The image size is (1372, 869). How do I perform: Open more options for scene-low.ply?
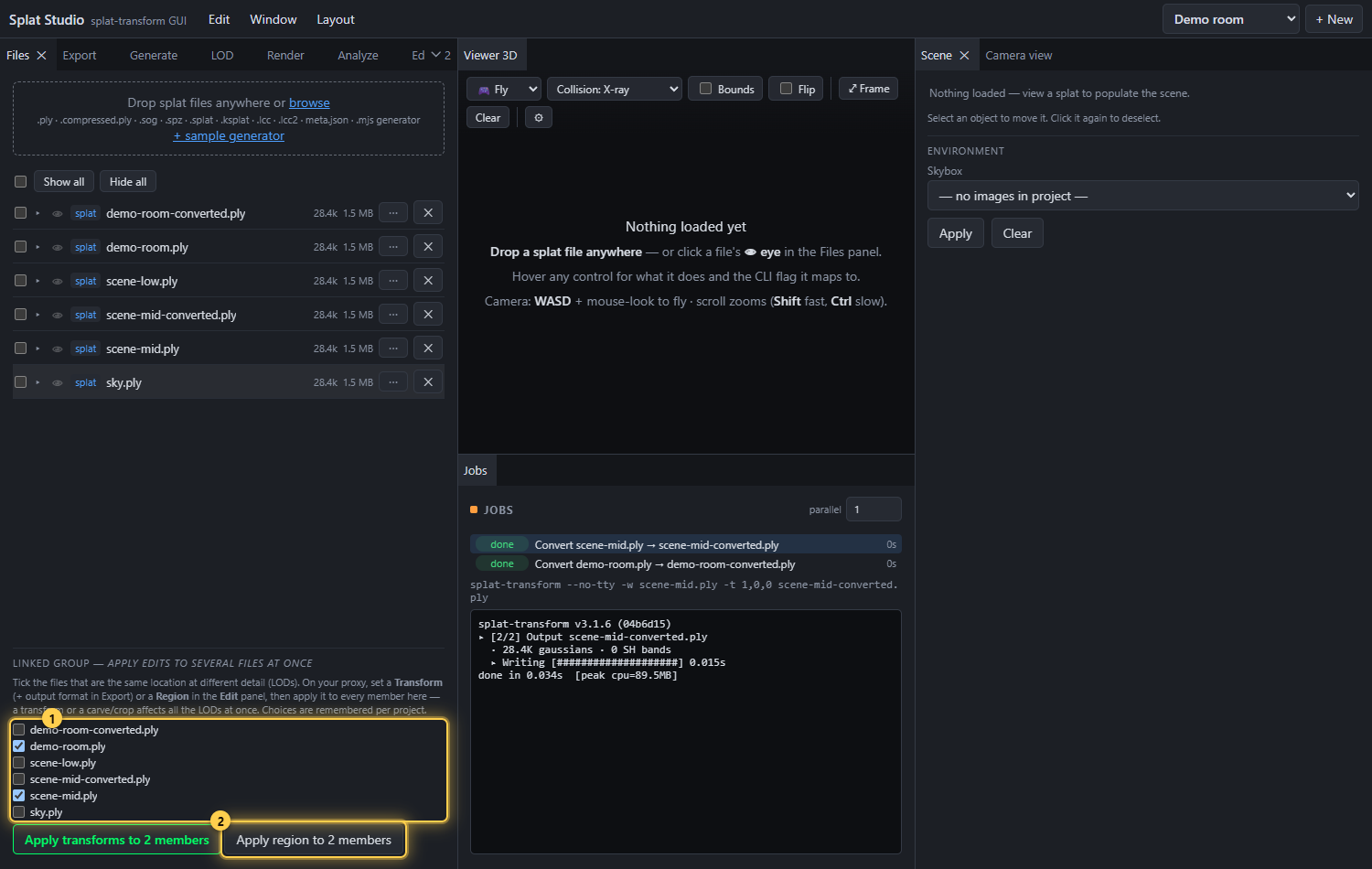click(393, 281)
